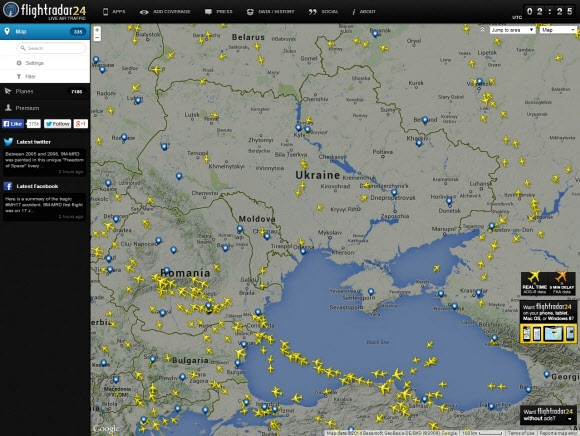Image resolution: width=580 pixels, height=436 pixels.
Task: Open the flightradar24 mobile apps ad
Action: (548, 322)
